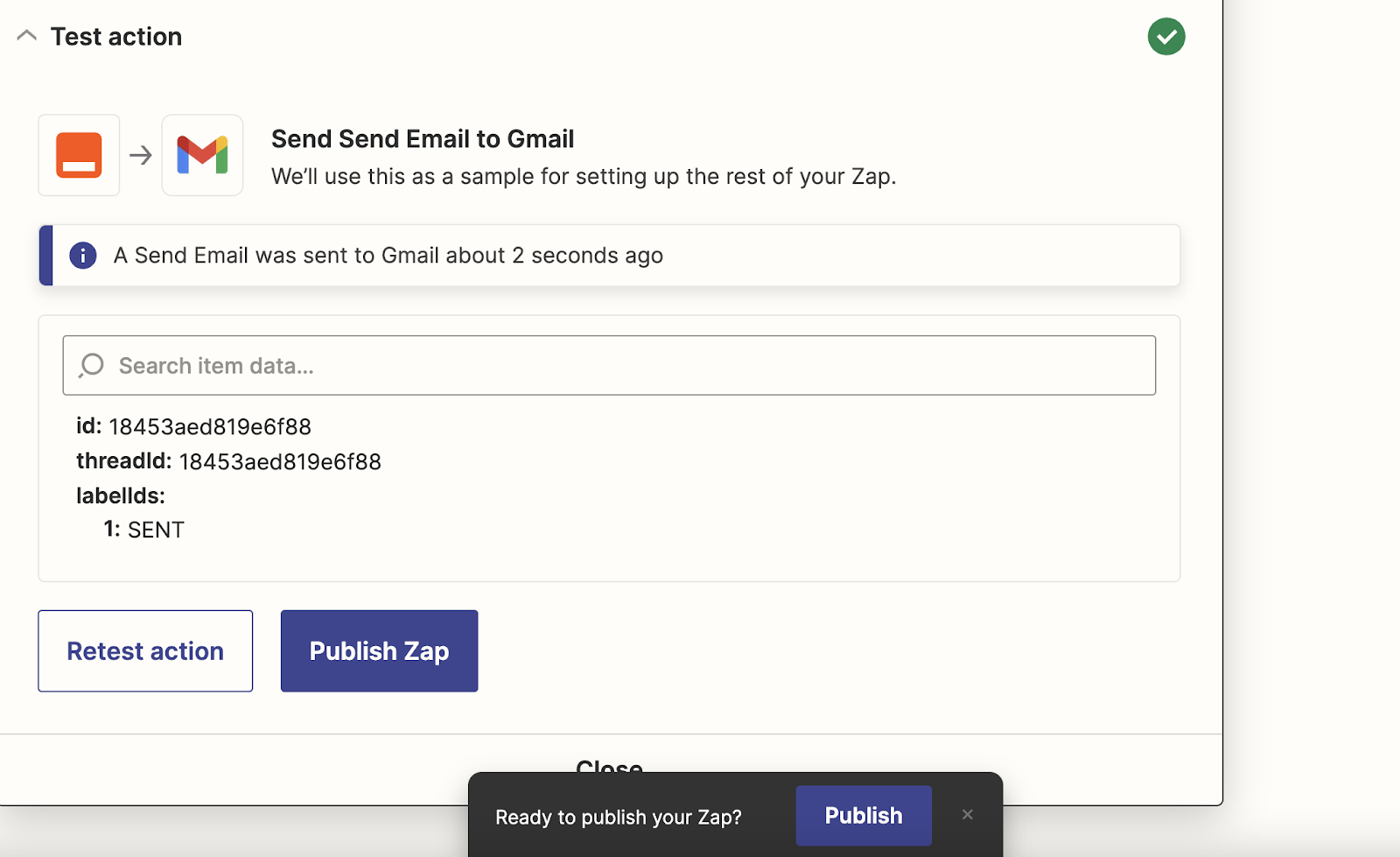Click the orange trigger app icon
The image size is (1400, 857).
point(79,155)
